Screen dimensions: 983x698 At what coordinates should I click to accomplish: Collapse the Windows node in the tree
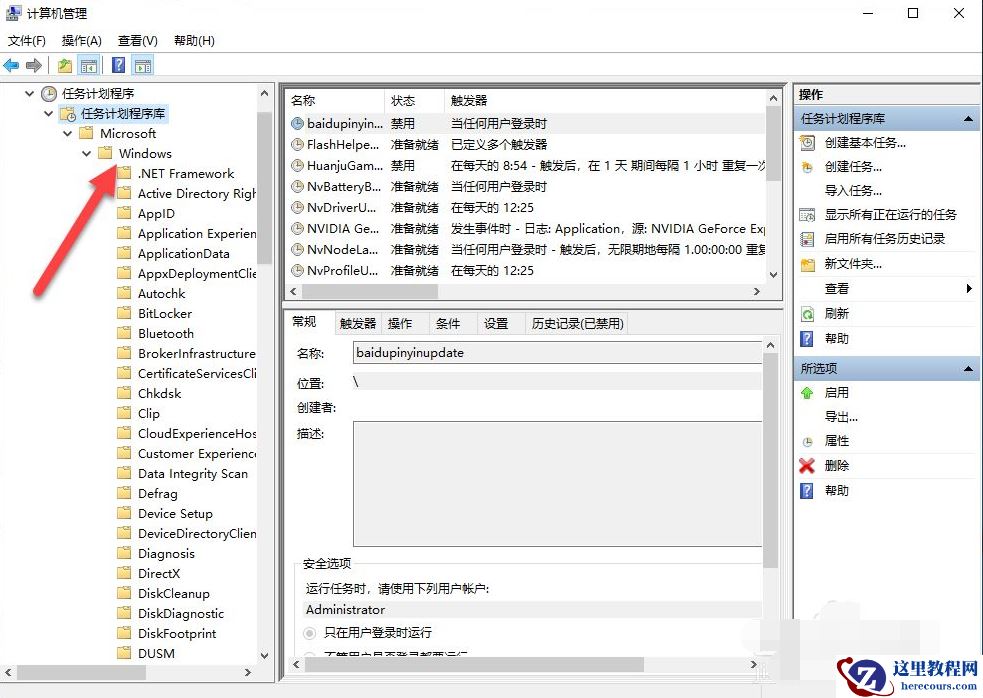[86, 153]
